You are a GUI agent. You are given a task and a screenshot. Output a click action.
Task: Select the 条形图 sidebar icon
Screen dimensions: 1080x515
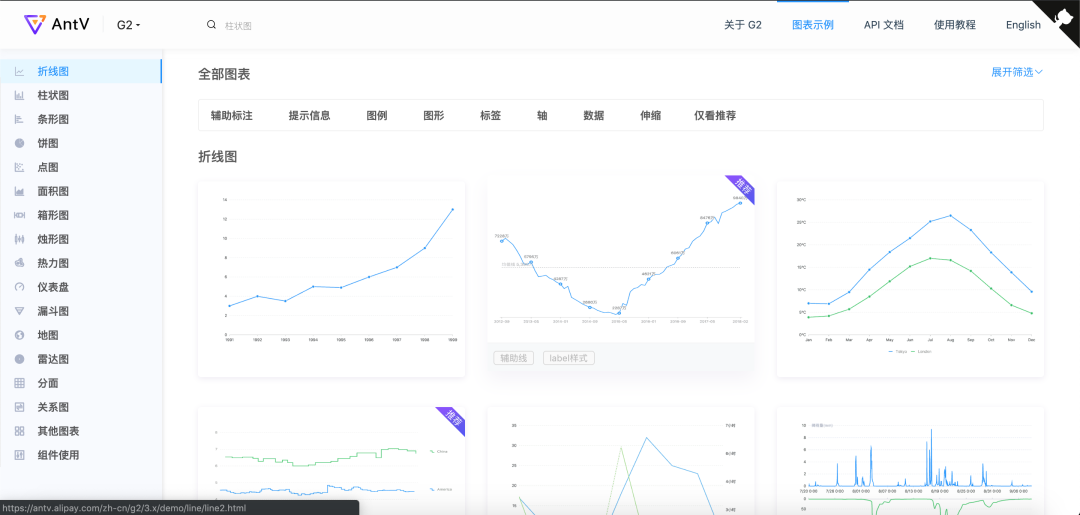(19, 120)
